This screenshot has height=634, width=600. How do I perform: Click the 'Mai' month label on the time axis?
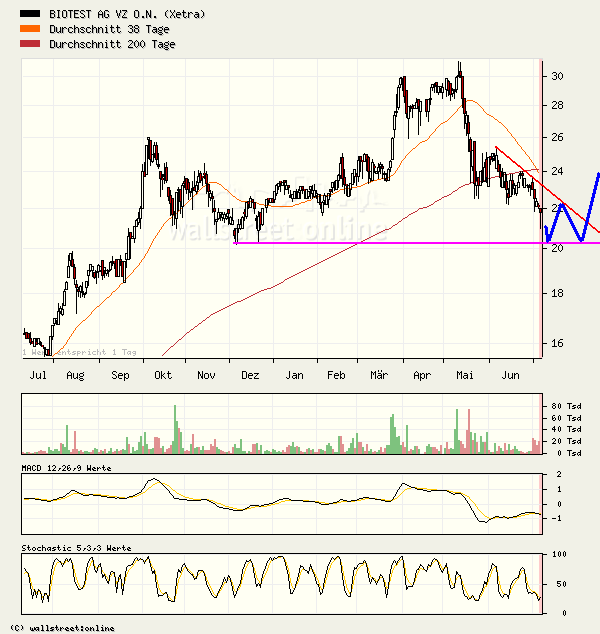coord(464,375)
